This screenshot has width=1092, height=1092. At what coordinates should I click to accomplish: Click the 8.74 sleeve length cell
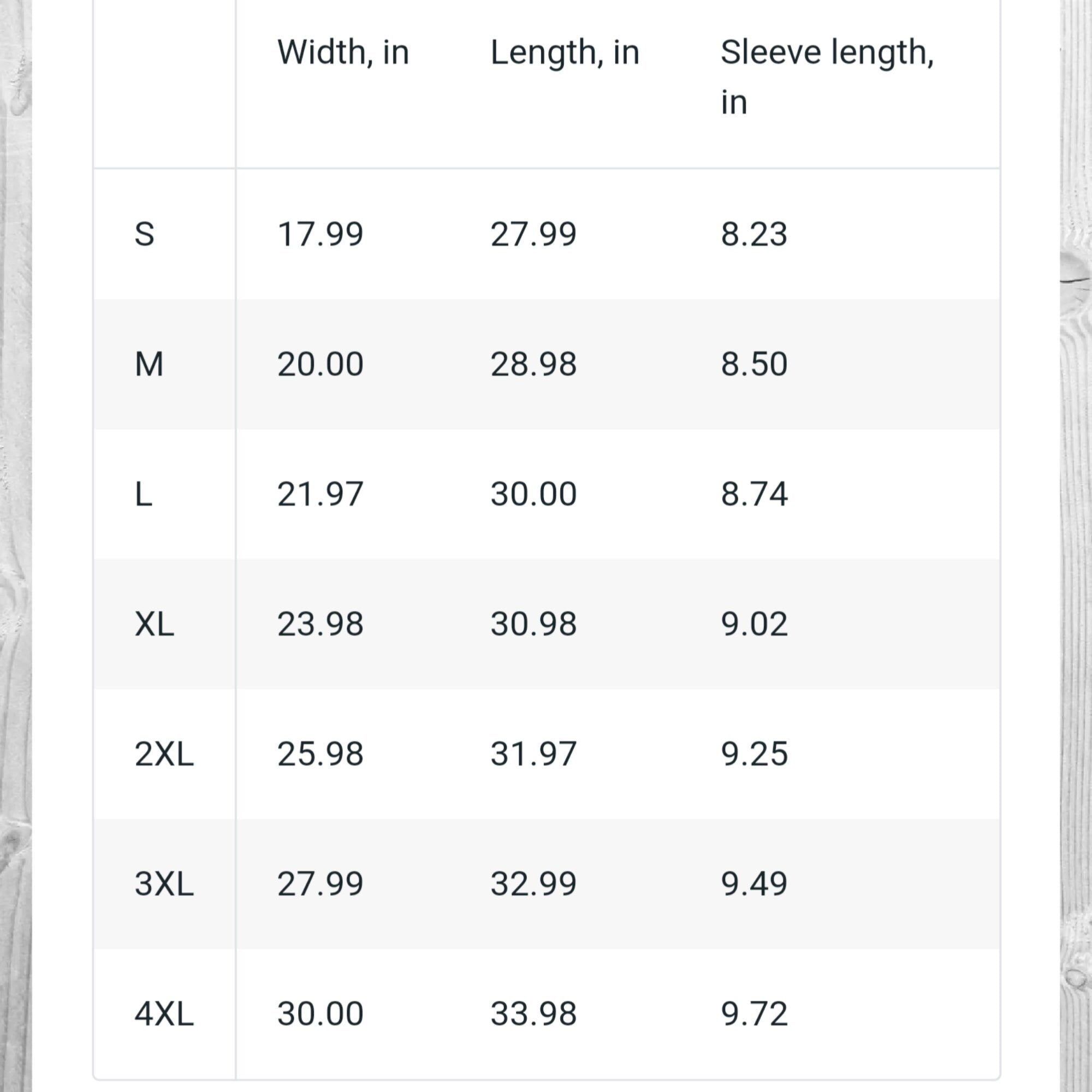coord(754,494)
